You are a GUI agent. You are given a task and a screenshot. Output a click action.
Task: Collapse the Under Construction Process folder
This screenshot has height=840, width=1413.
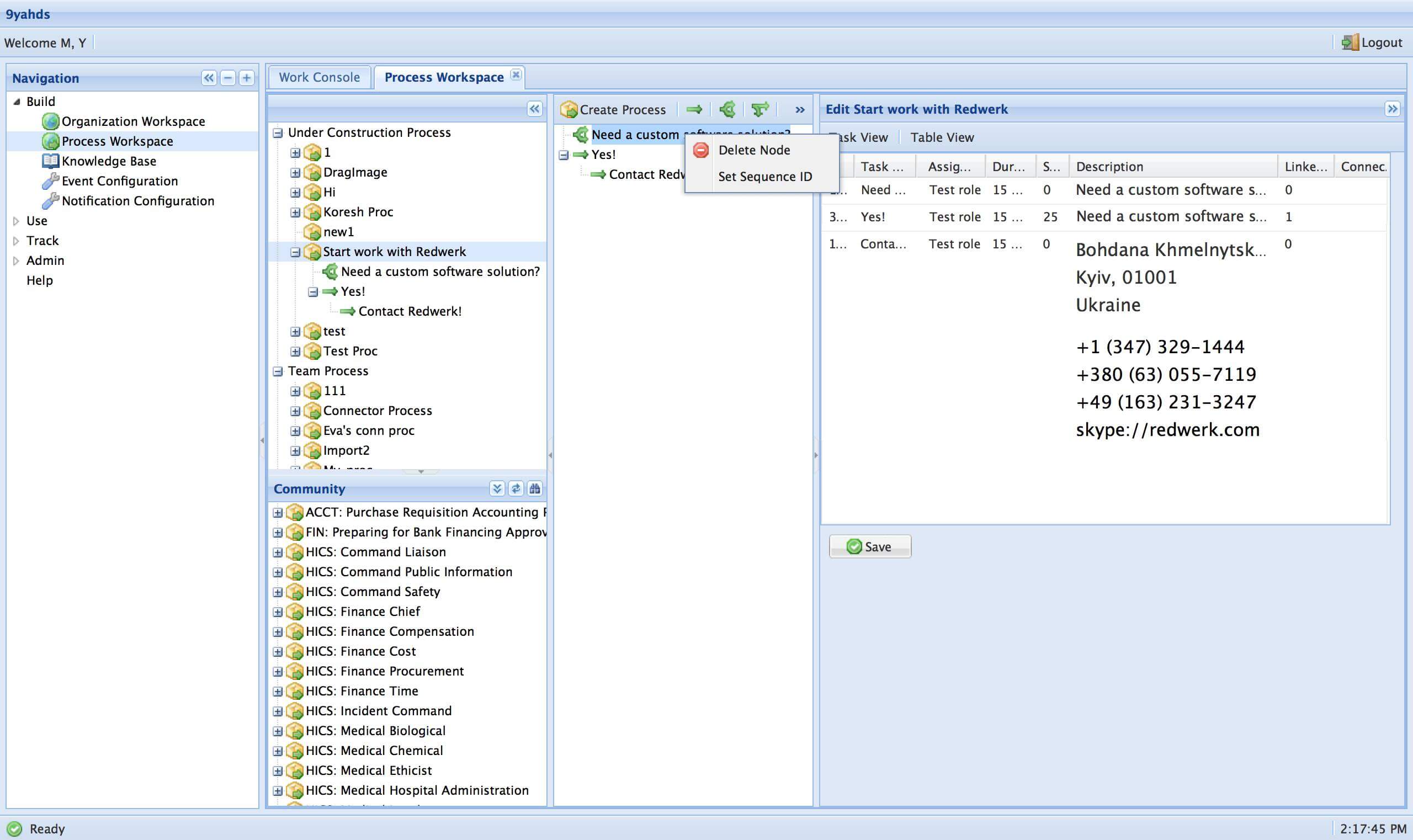pos(278,133)
